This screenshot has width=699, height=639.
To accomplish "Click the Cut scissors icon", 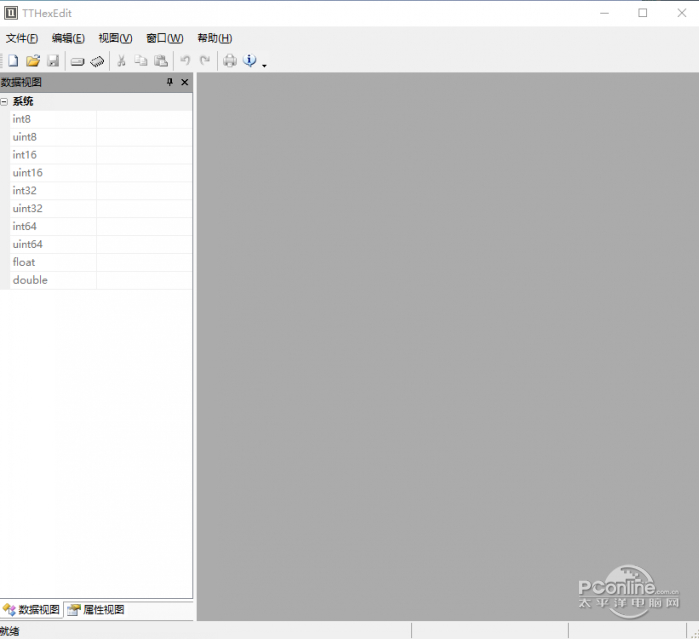I will click(x=121, y=61).
